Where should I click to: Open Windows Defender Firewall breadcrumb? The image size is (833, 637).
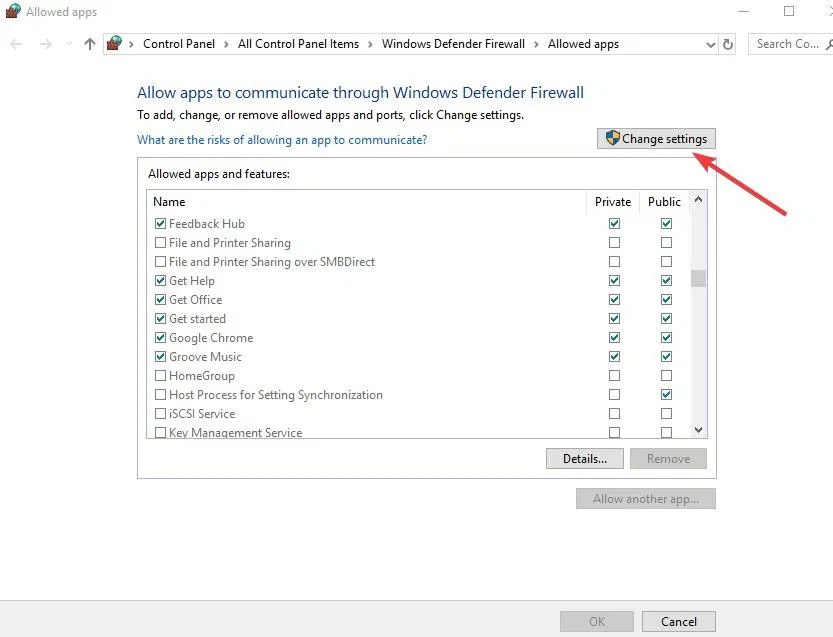[x=453, y=44]
